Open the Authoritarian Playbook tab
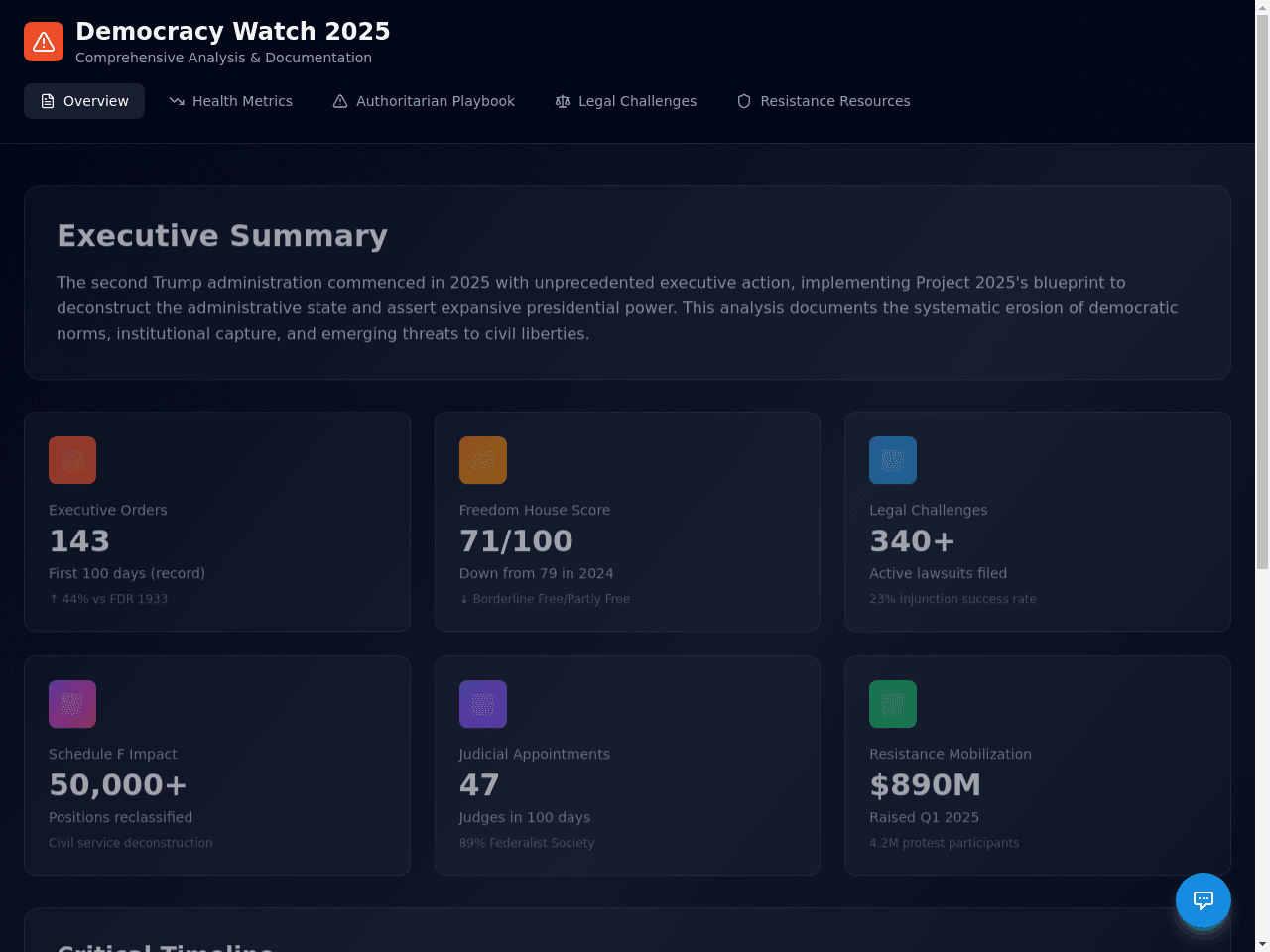The image size is (1270, 952). pos(424,101)
